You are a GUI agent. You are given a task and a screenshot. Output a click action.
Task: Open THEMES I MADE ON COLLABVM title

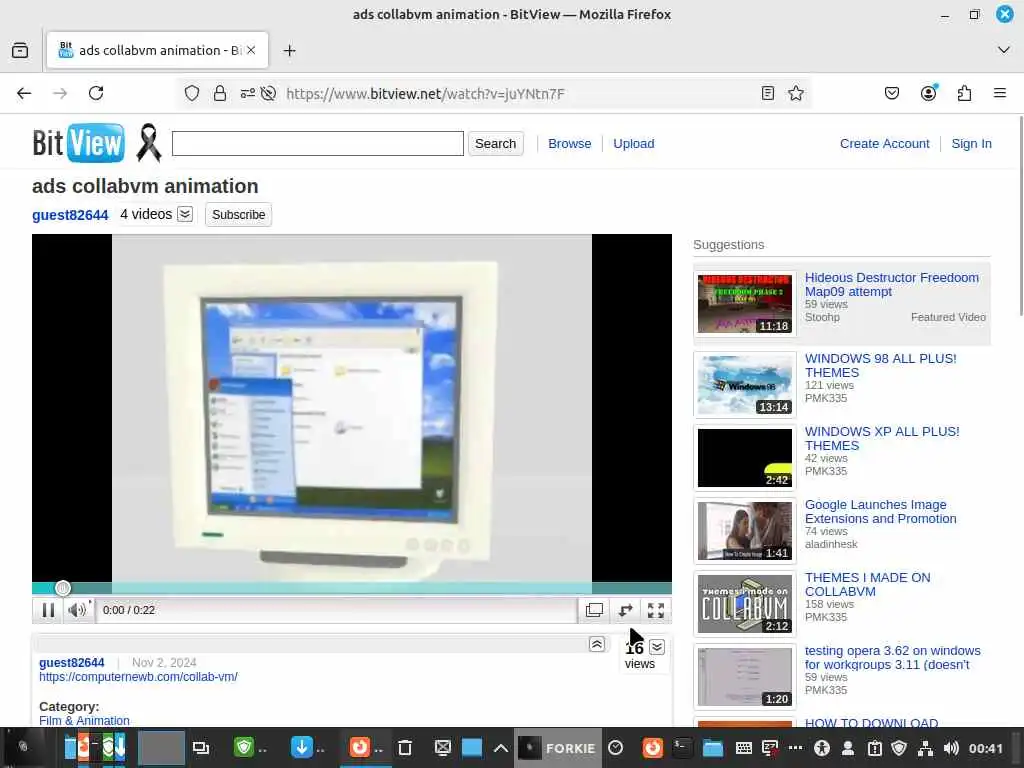pyautogui.click(x=867, y=585)
